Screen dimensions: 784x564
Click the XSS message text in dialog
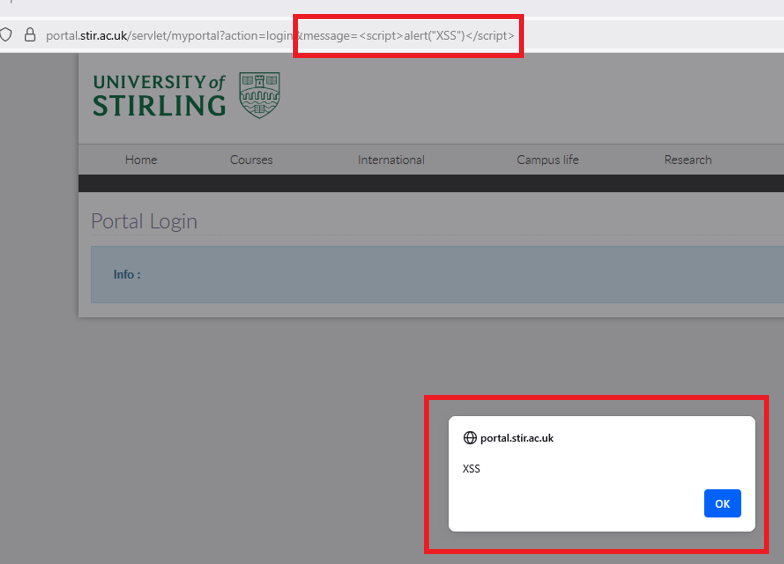coord(471,468)
